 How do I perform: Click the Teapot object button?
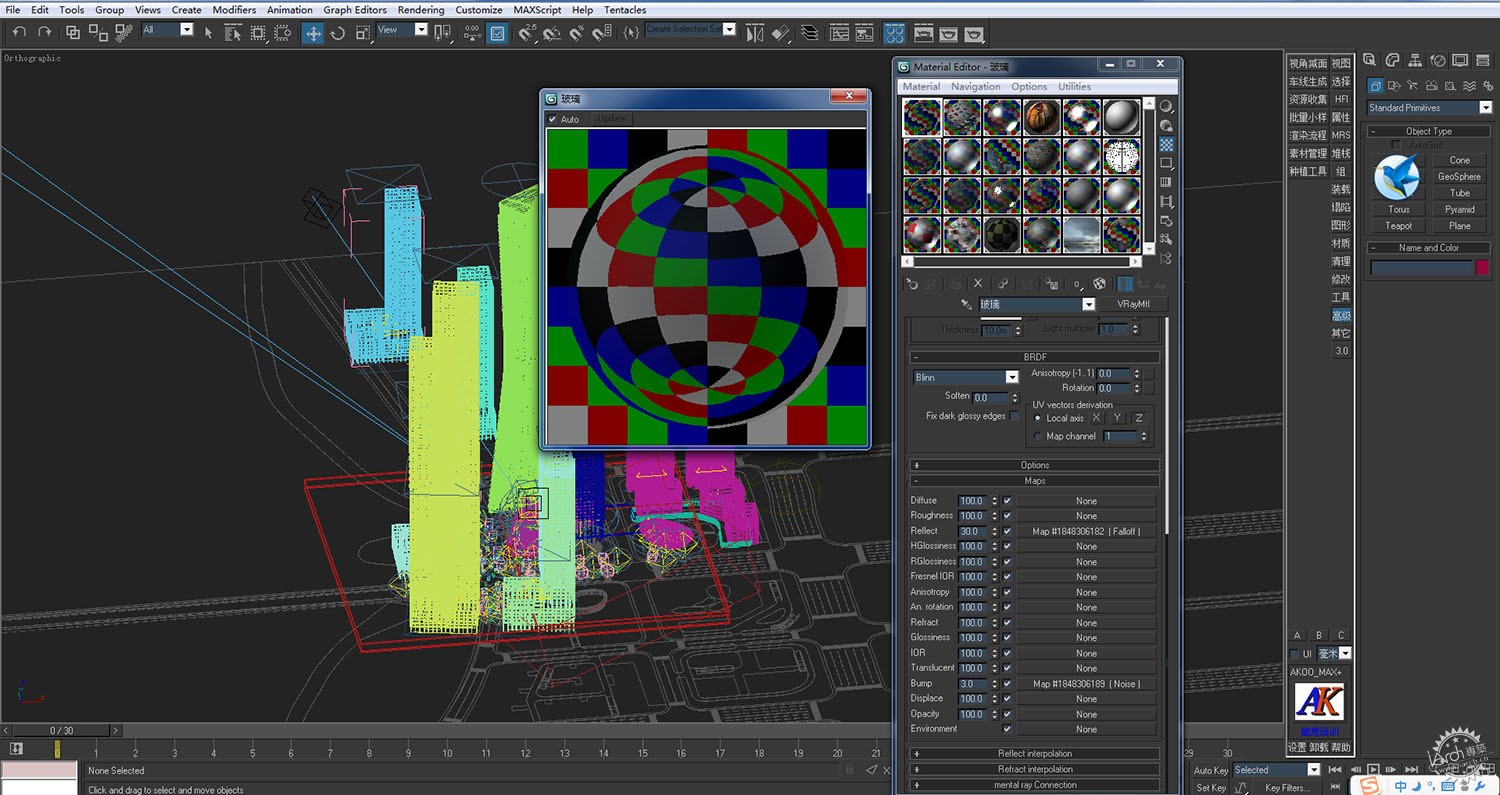(1399, 226)
